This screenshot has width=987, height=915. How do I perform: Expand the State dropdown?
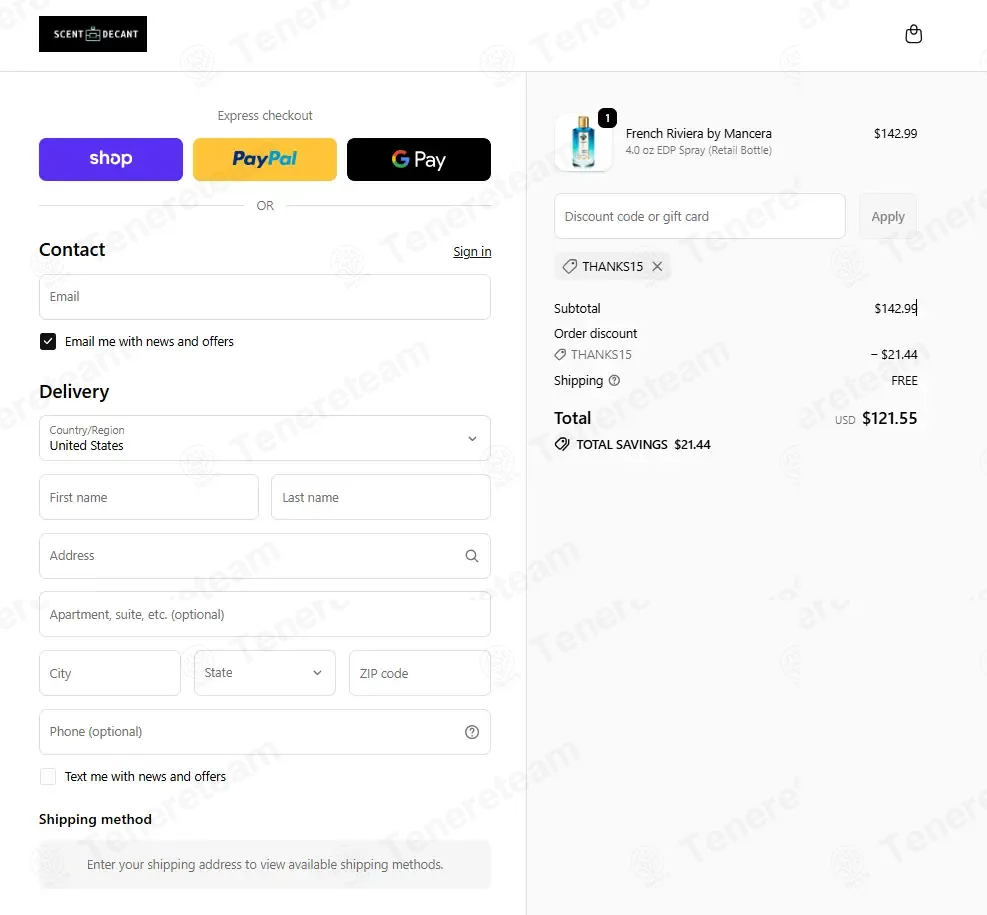[x=264, y=673]
